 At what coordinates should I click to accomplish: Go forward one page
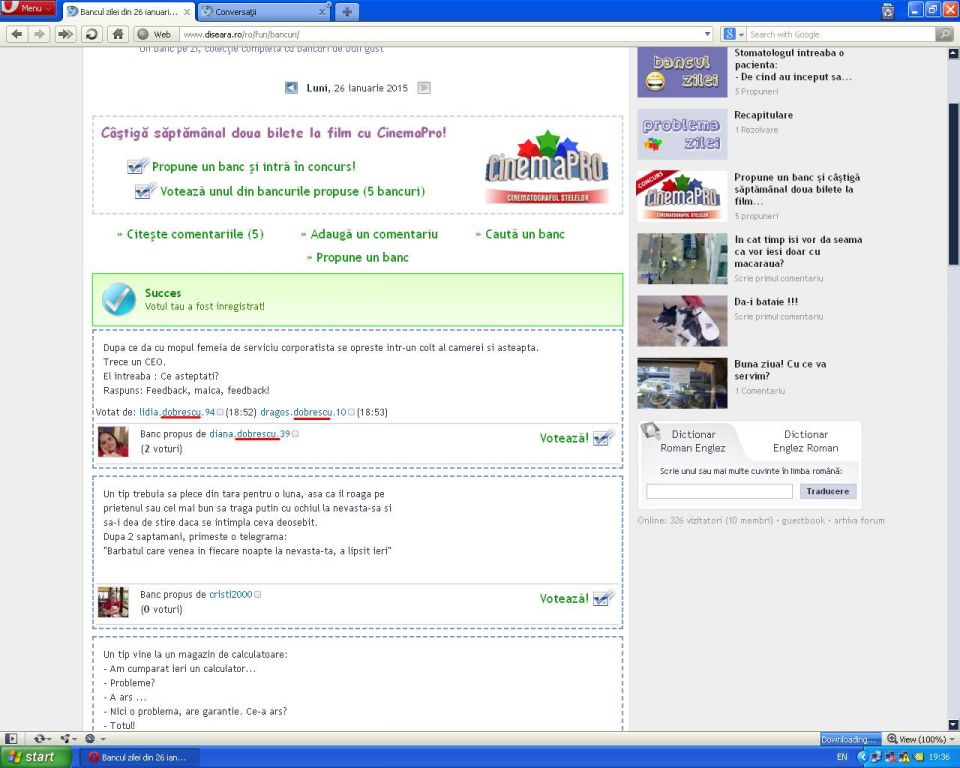(x=39, y=34)
